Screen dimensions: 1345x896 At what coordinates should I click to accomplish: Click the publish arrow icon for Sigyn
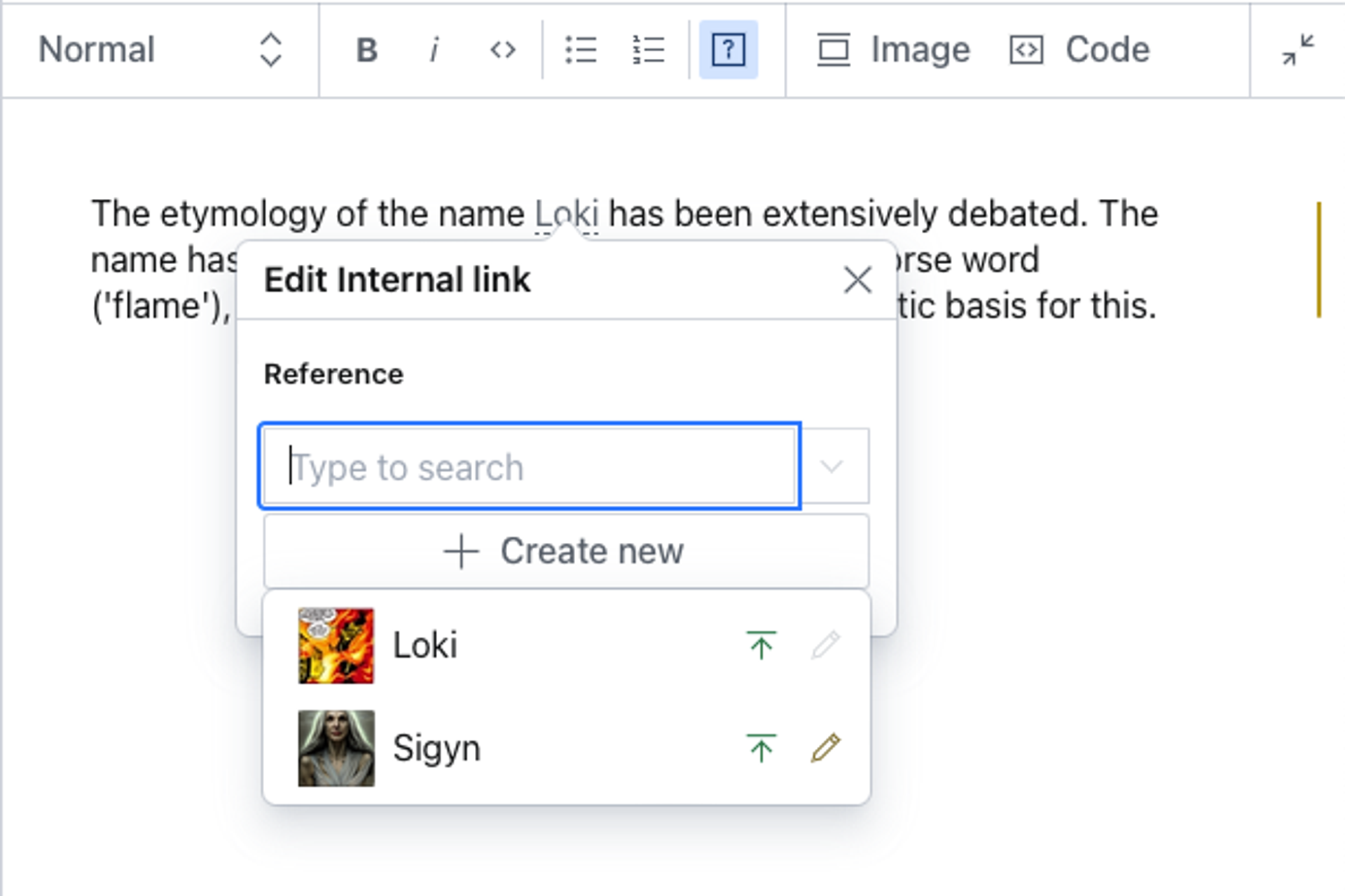click(761, 747)
